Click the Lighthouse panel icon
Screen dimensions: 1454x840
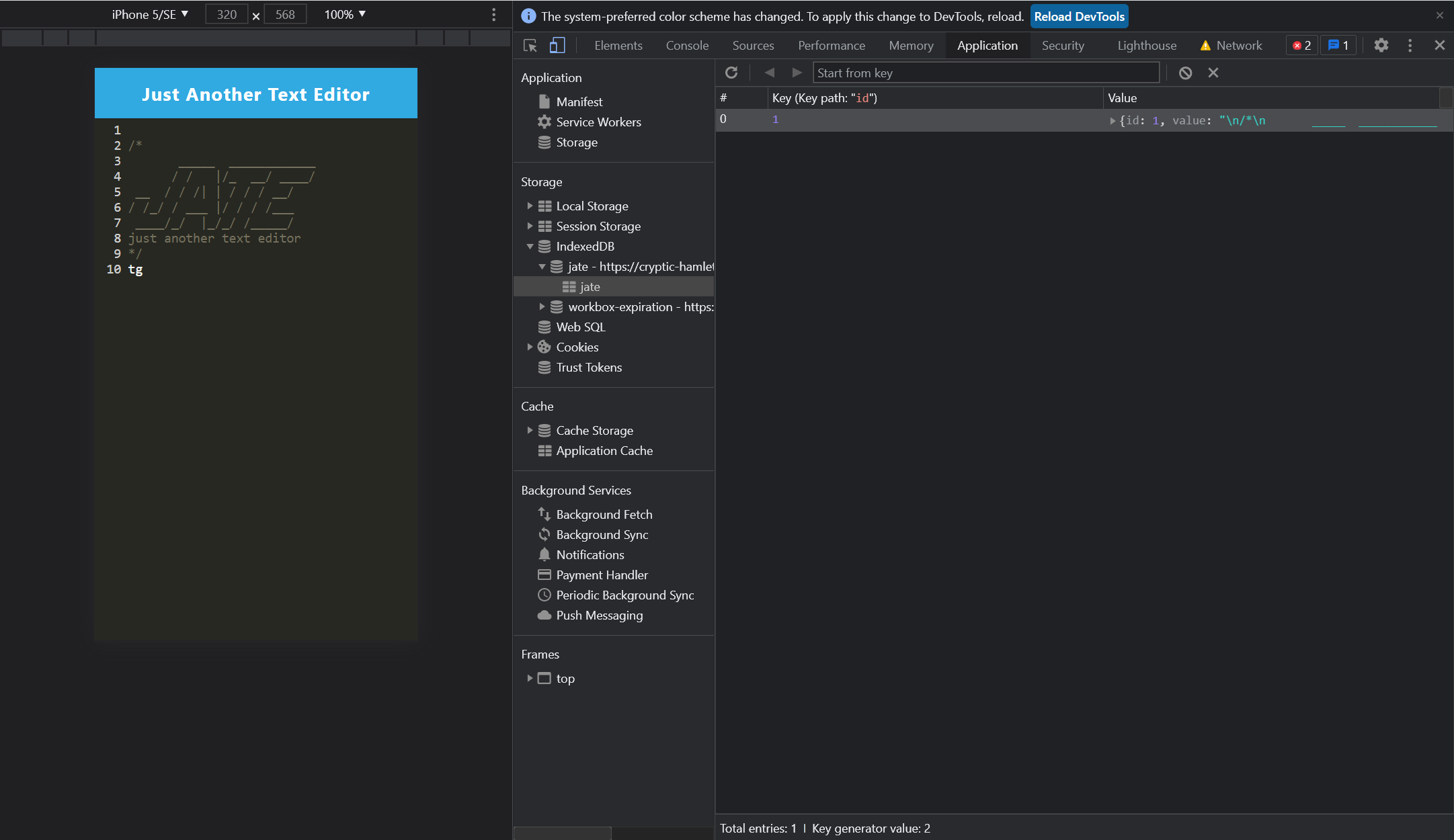[1147, 45]
